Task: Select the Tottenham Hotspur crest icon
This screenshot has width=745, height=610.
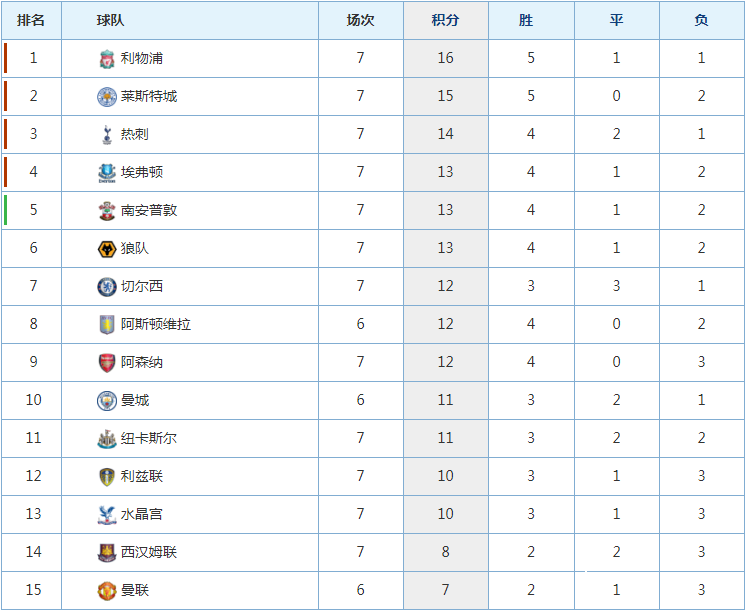Action: pyautogui.click(x=107, y=135)
